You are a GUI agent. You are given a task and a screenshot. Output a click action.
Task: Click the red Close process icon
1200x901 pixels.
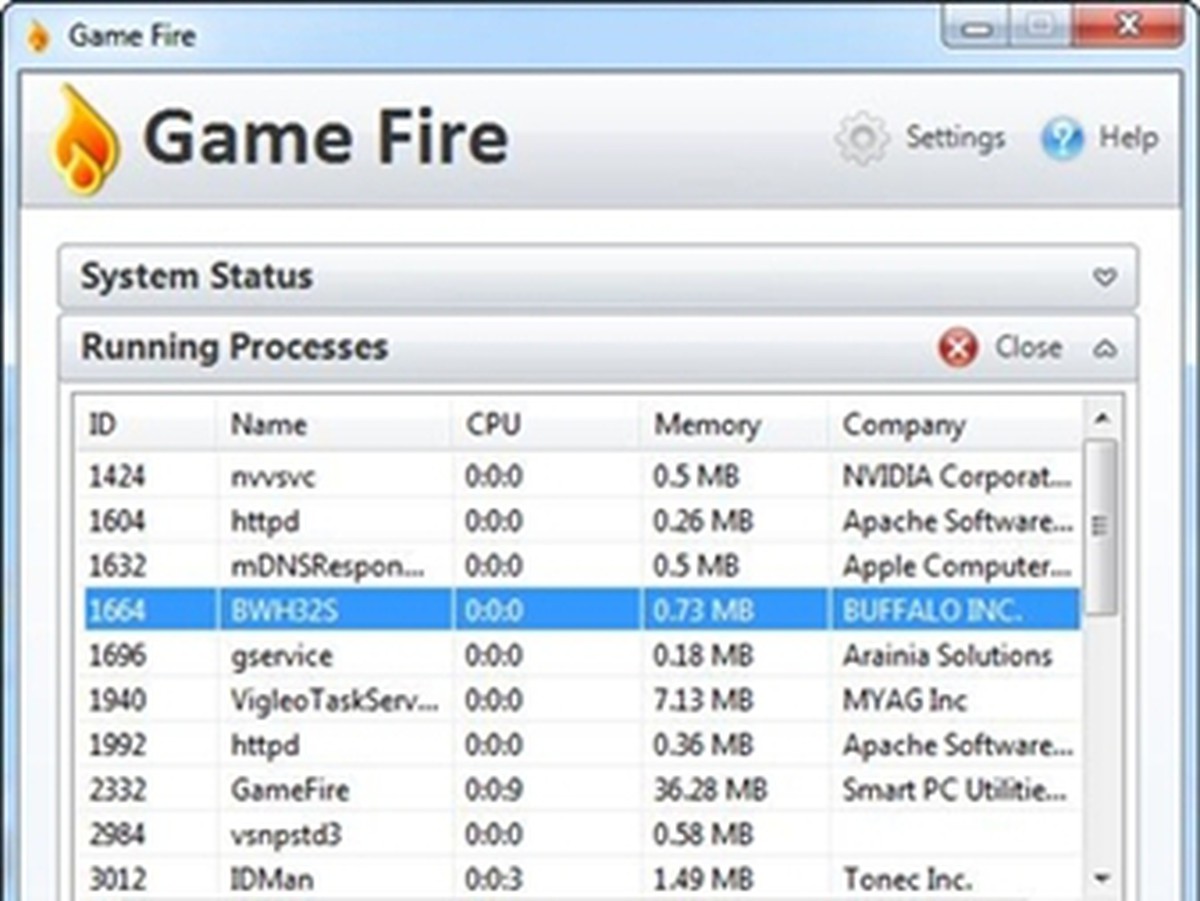click(958, 348)
